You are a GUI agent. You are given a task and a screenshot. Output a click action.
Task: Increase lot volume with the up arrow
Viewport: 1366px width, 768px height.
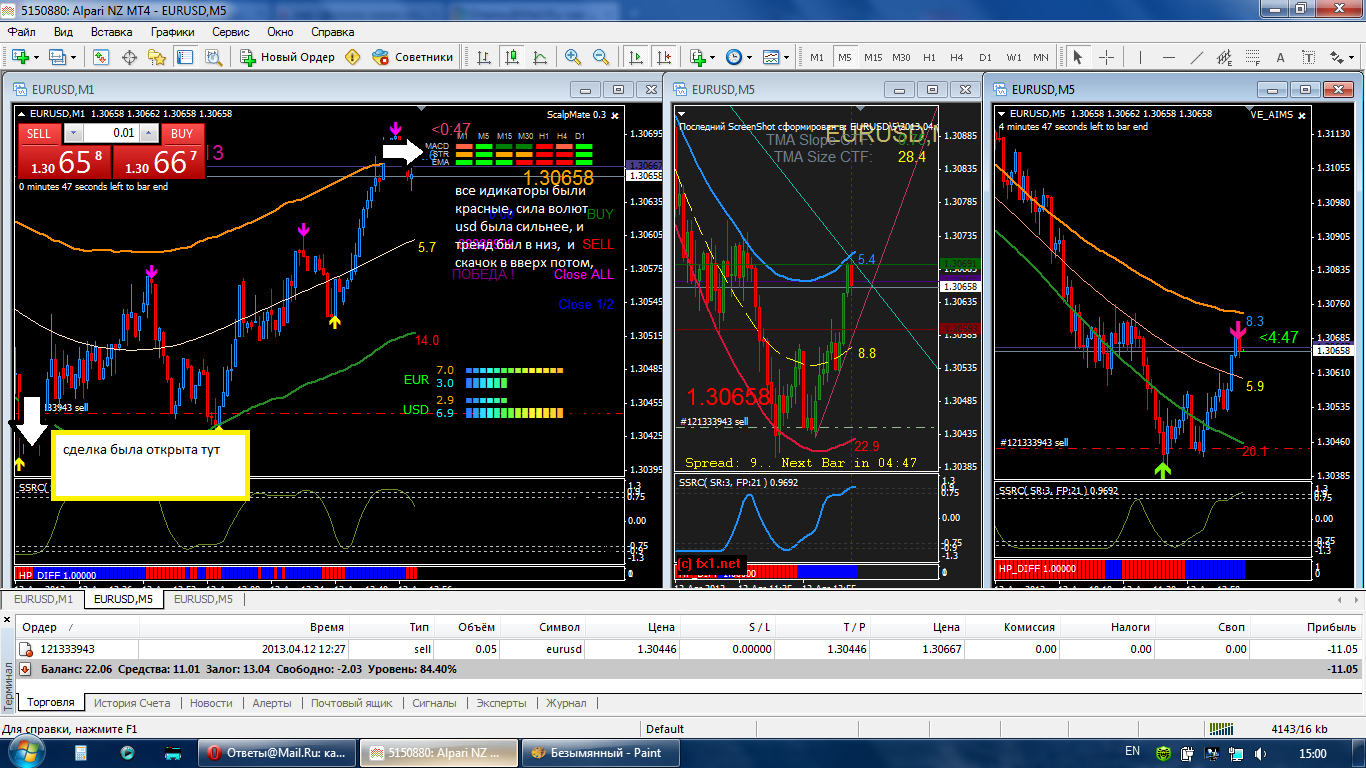[149, 133]
